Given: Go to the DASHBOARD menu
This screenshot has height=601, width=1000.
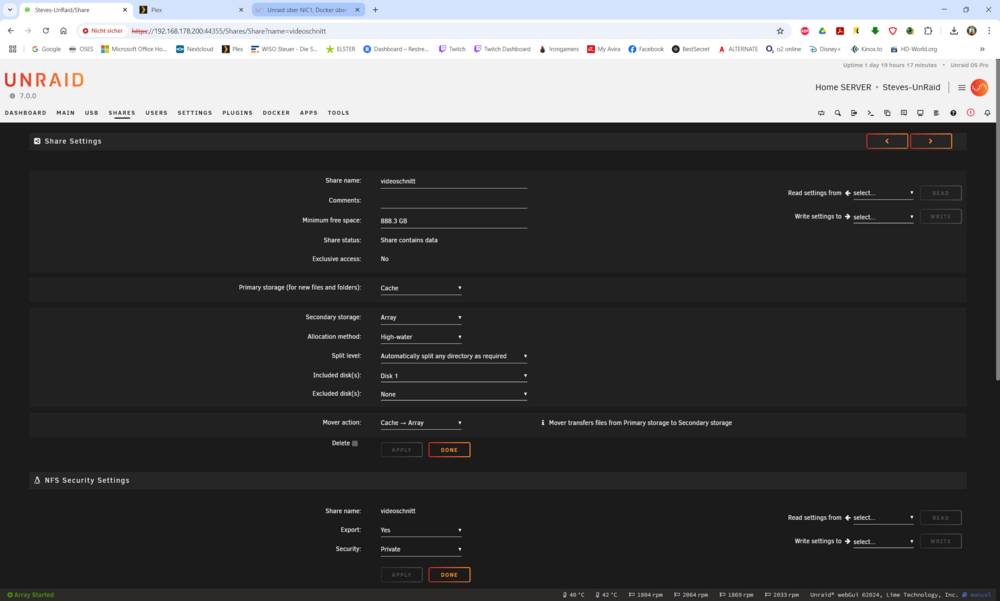Looking at the screenshot, I should click(26, 113).
